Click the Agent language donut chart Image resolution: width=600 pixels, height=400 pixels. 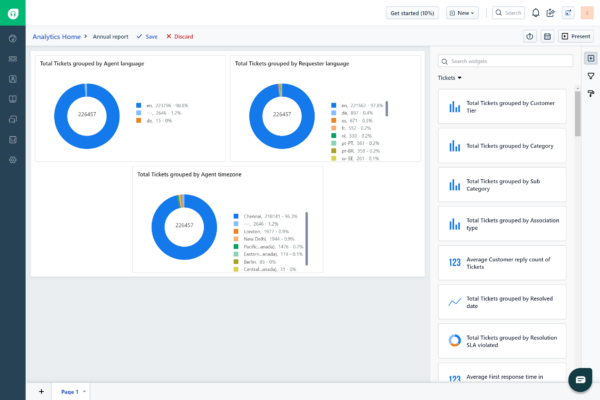tap(87, 116)
